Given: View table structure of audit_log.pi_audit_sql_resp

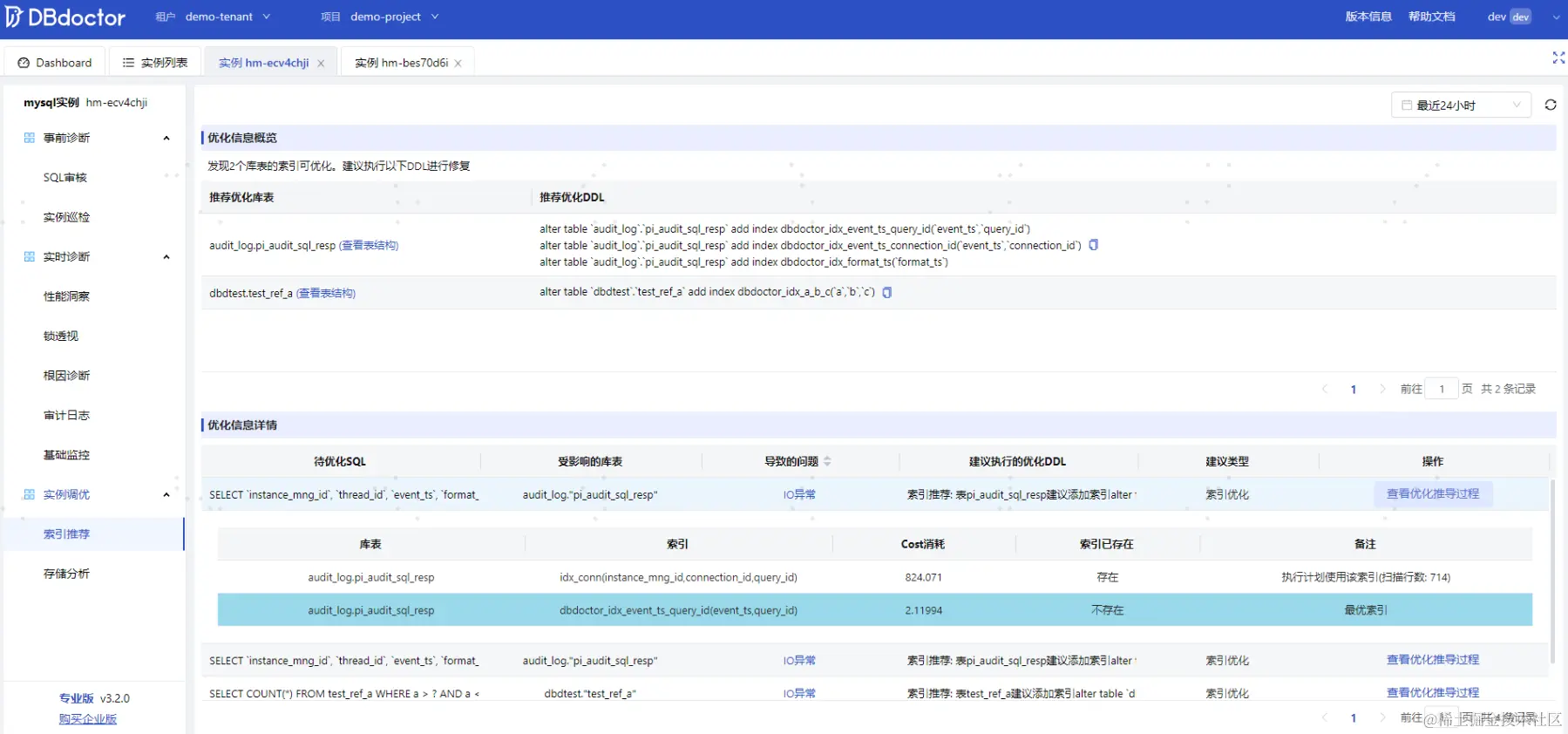Looking at the screenshot, I should click(369, 245).
